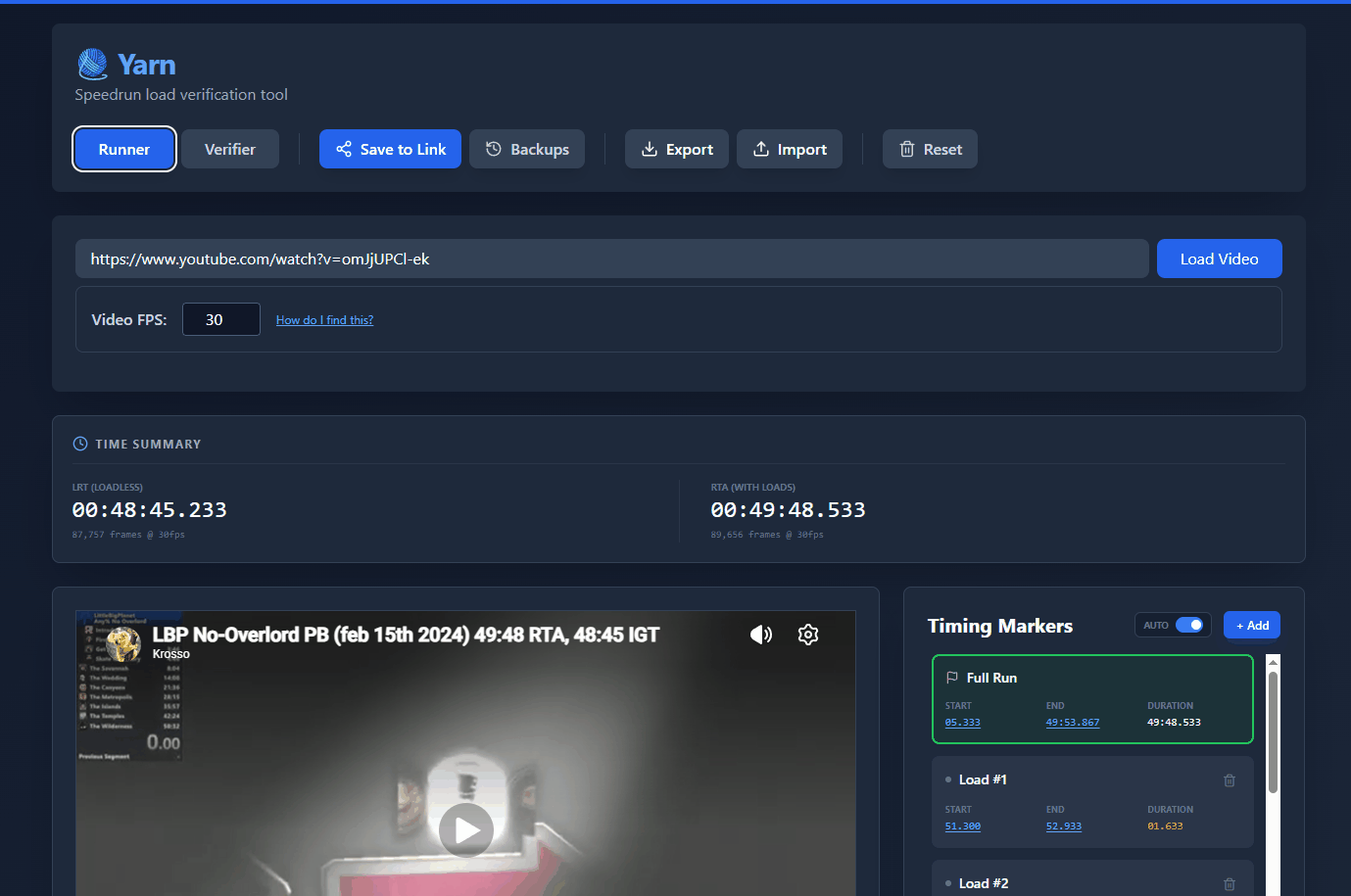Switch to Runner mode
This screenshot has width=1351, height=896.
(124, 149)
